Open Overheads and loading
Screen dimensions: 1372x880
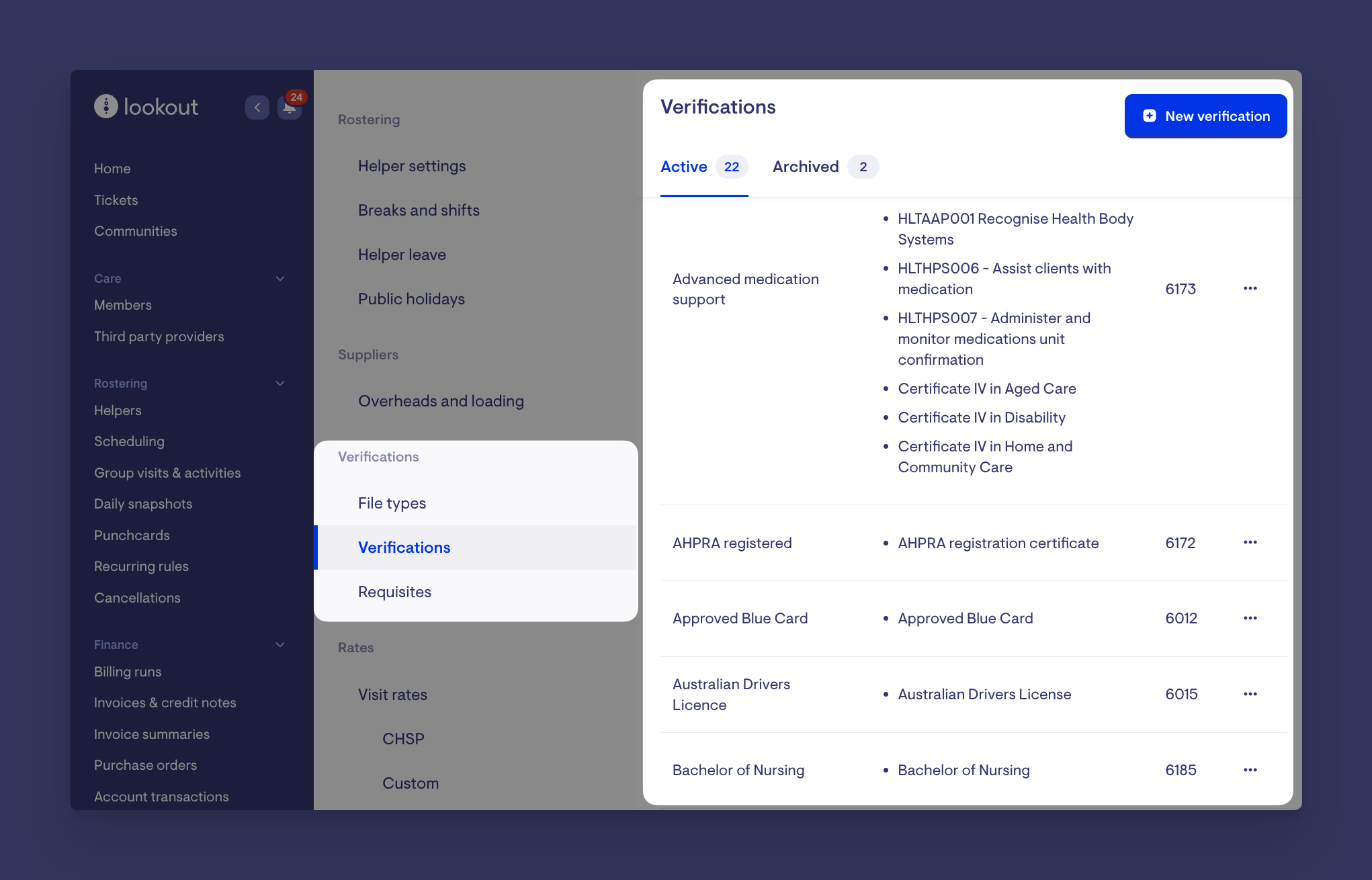(441, 401)
